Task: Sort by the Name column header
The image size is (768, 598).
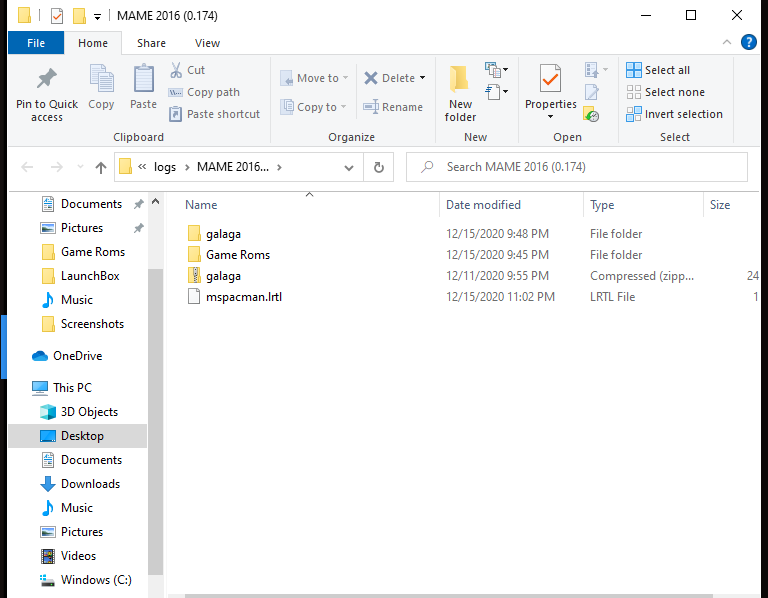Action: click(201, 205)
